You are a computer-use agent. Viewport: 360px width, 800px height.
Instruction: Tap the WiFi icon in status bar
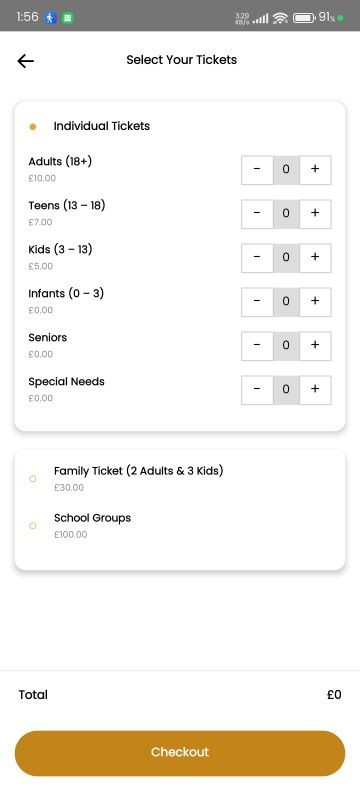pyautogui.click(x=280, y=18)
